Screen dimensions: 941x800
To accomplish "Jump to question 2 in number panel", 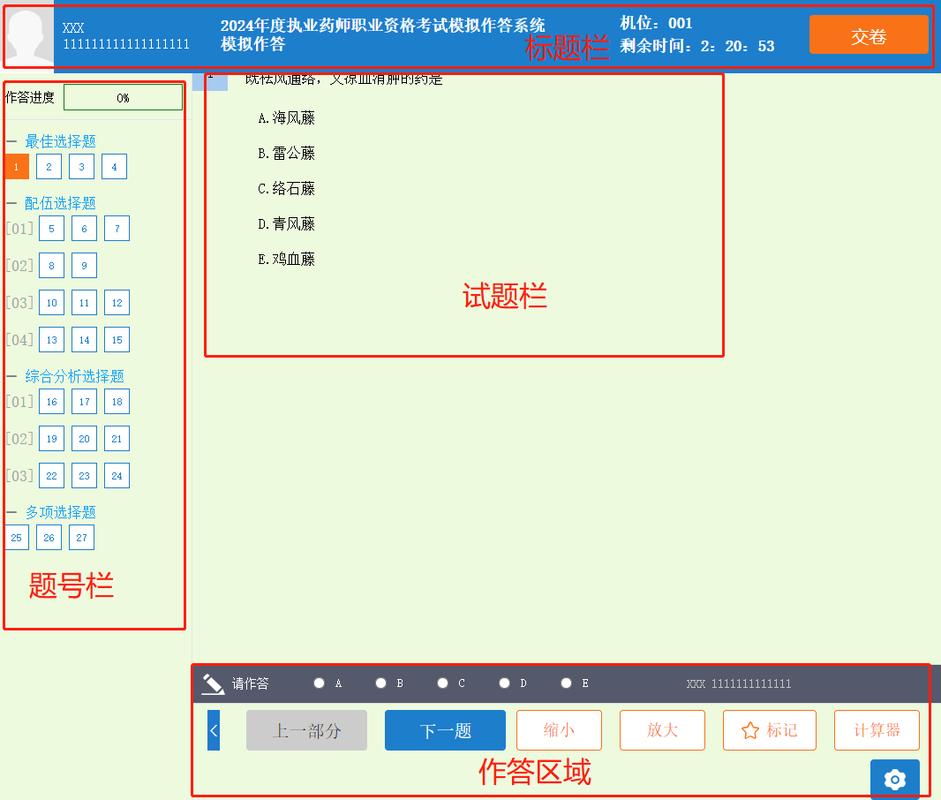I will tap(49, 167).
